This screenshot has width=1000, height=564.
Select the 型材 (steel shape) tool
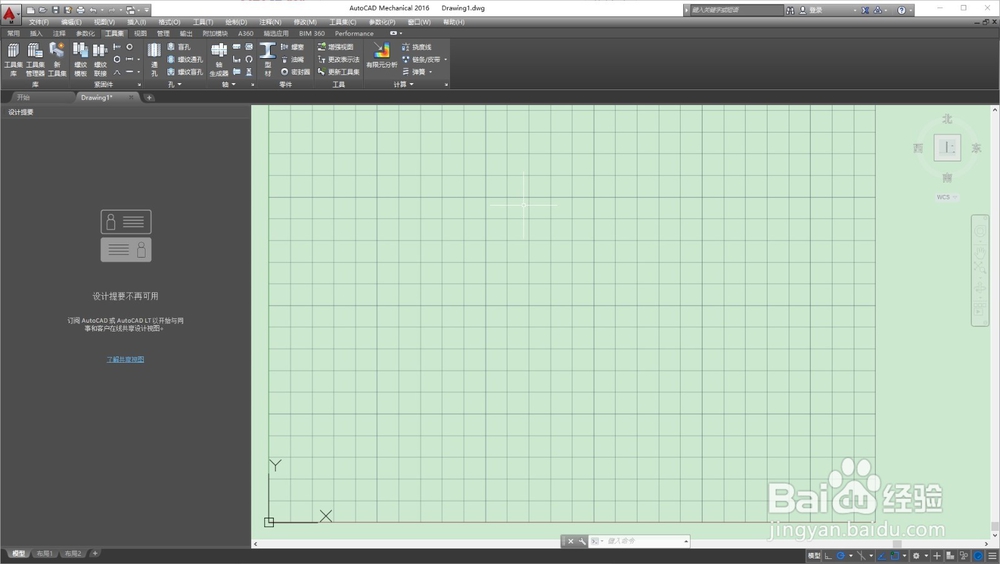coord(268,59)
